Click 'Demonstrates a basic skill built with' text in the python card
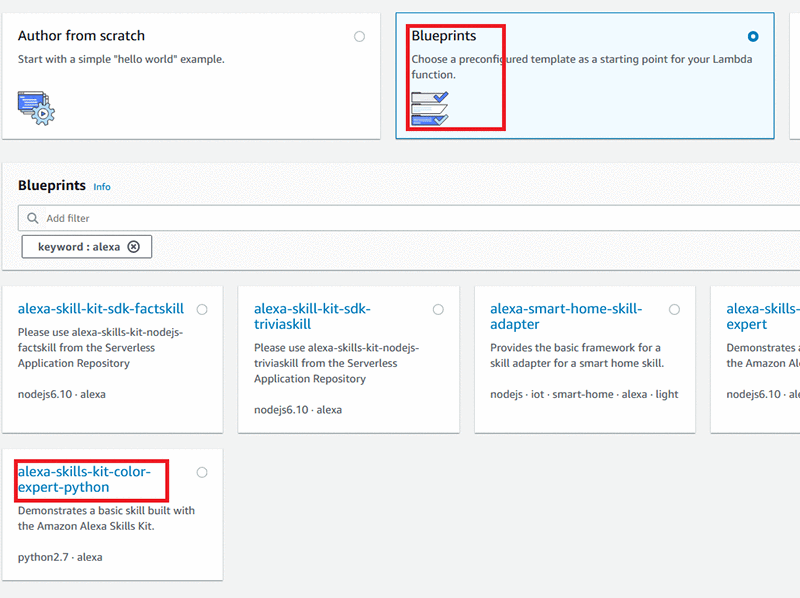 tap(106, 518)
